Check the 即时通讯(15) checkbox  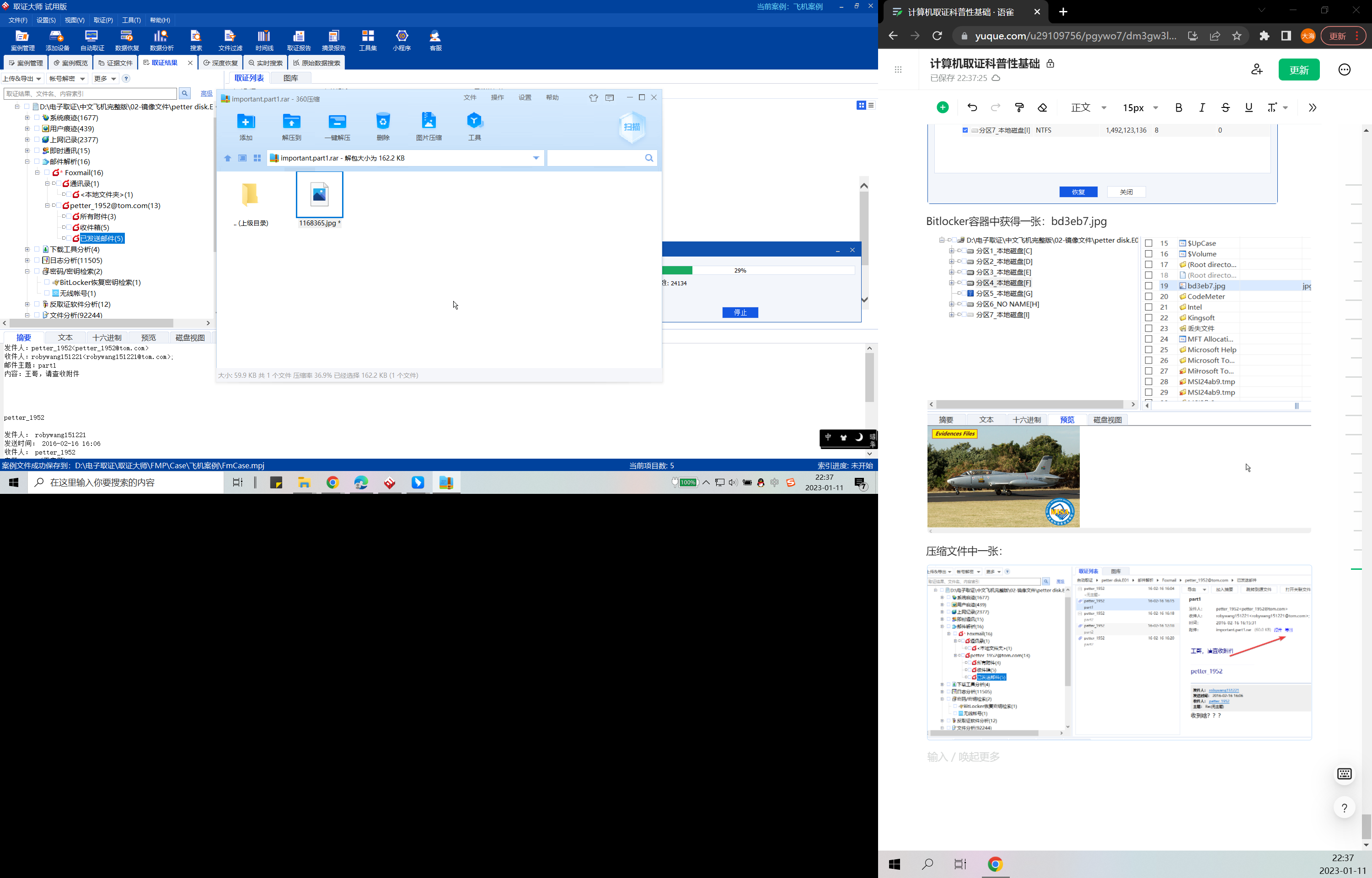(37, 150)
